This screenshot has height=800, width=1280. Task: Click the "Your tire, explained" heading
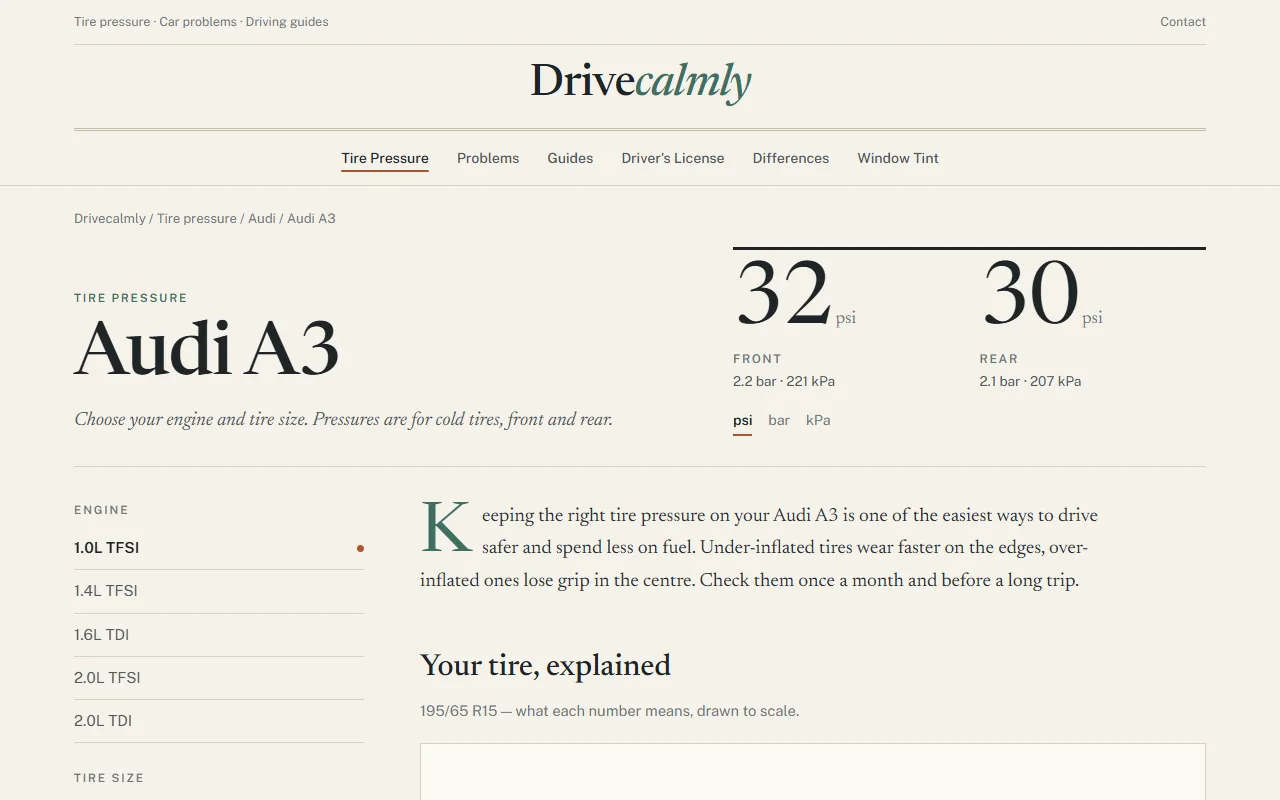click(545, 666)
